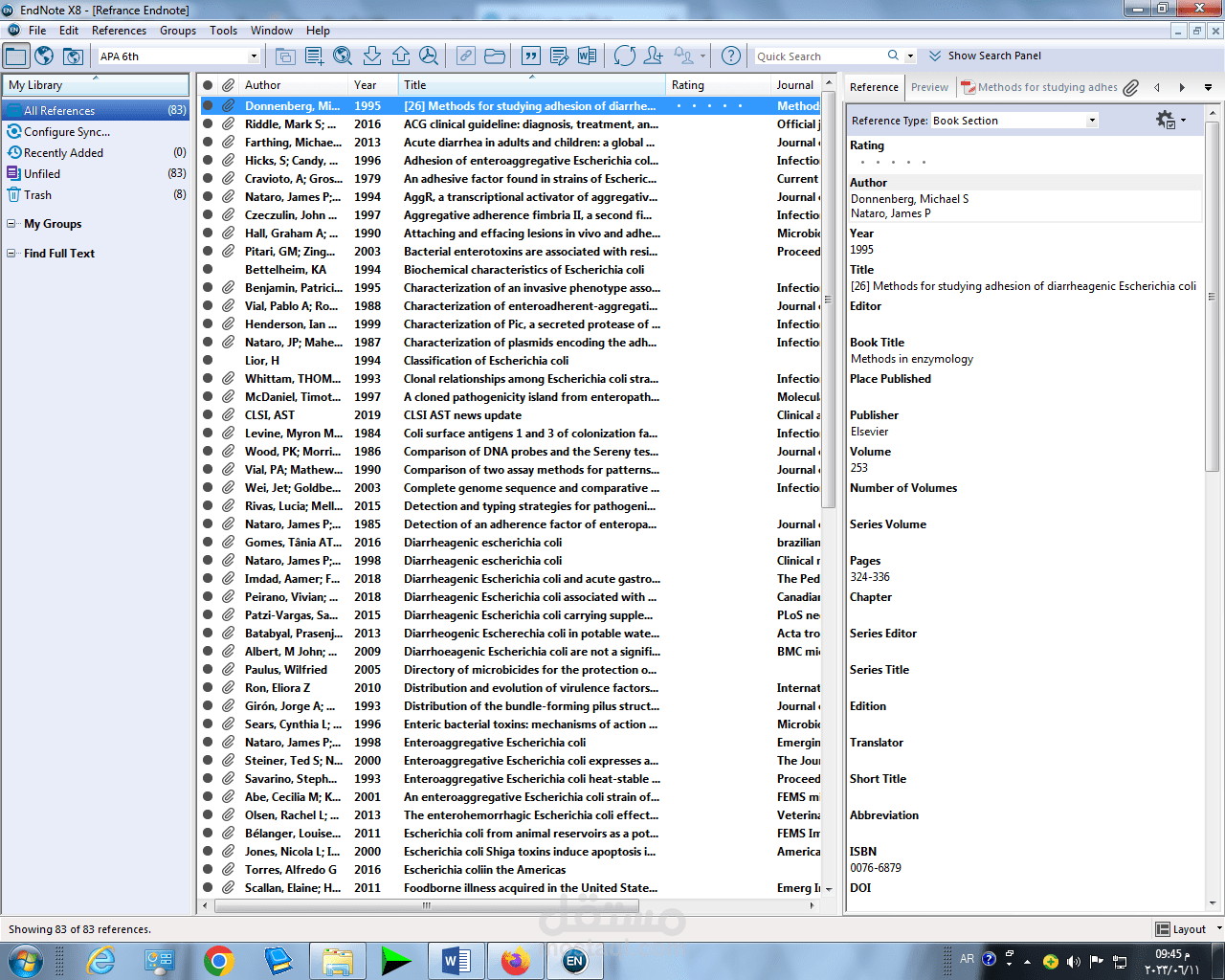
Task: Click into the Quick Search field
Action: pos(818,56)
